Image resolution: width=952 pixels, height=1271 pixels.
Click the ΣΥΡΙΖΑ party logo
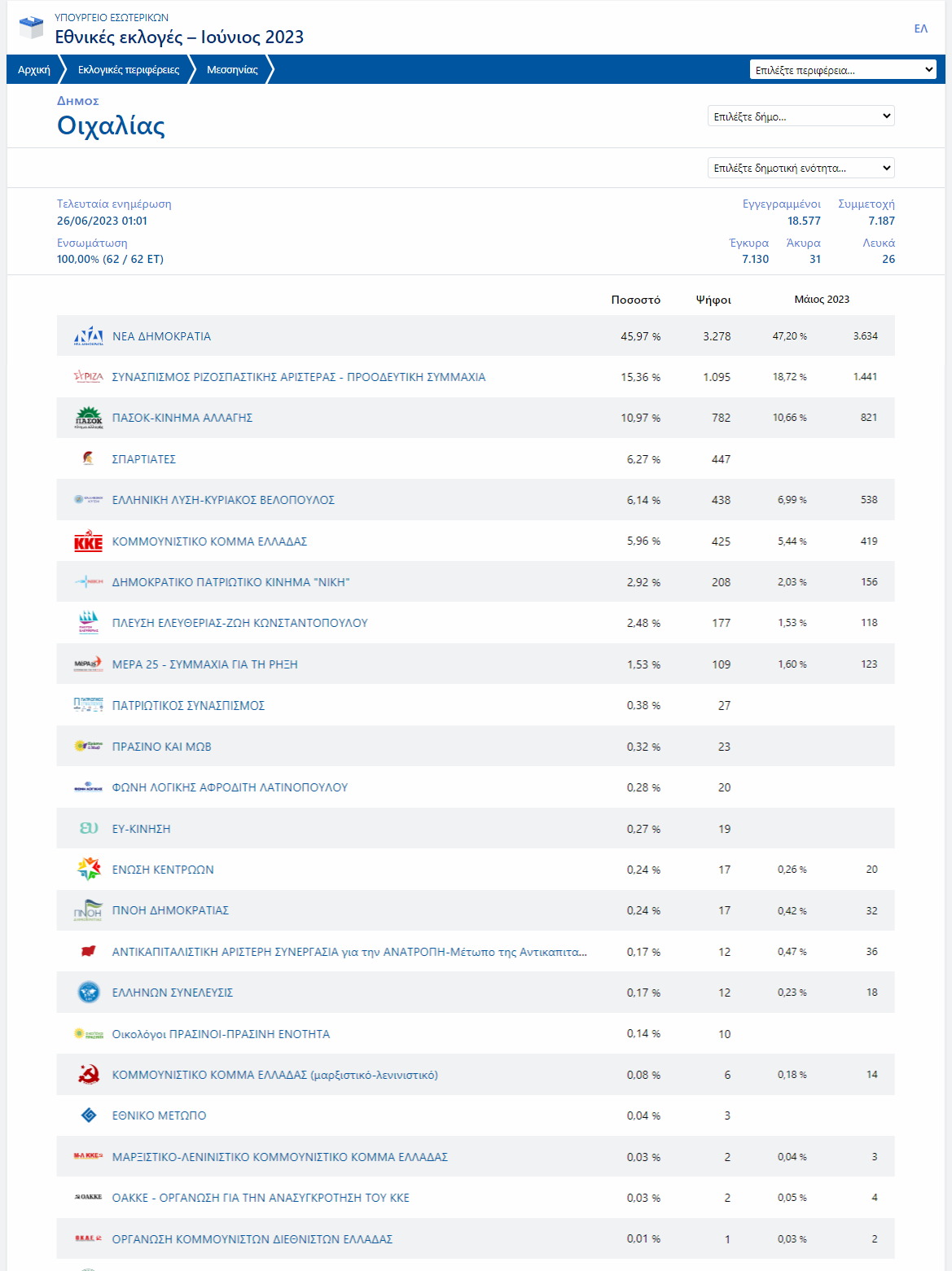coord(89,377)
